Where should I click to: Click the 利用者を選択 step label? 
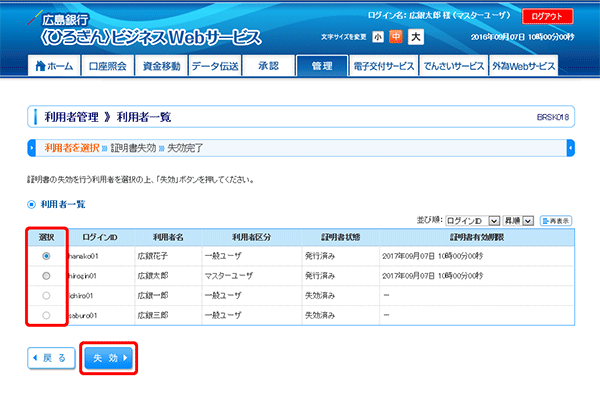coord(72,148)
